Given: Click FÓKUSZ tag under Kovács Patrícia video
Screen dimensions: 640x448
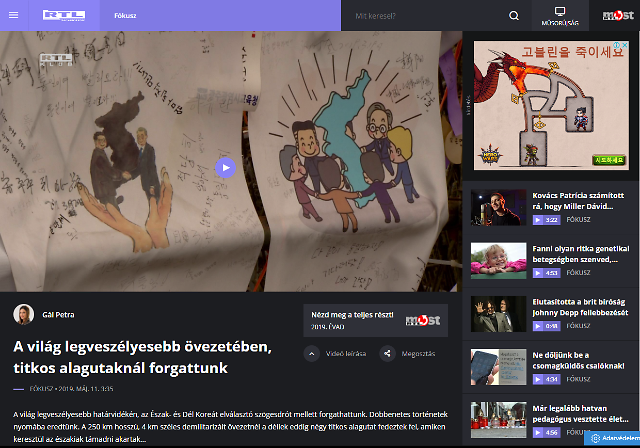Looking at the screenshot, I should pos(578,220).
